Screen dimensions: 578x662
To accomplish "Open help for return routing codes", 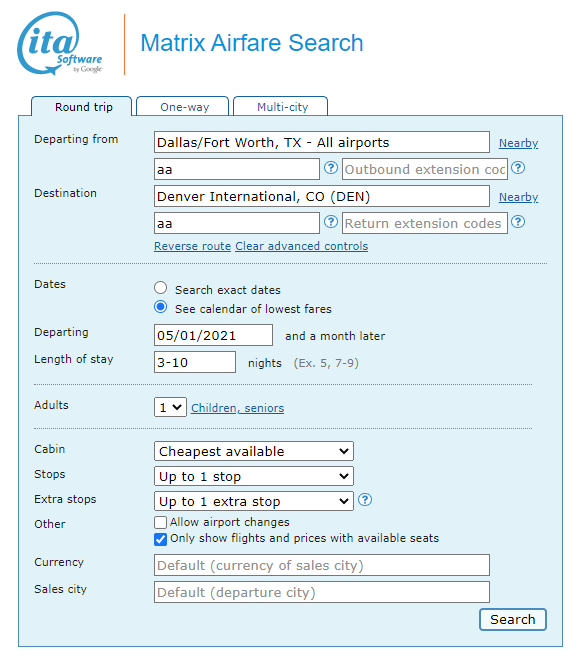I will tap(331, 222).
